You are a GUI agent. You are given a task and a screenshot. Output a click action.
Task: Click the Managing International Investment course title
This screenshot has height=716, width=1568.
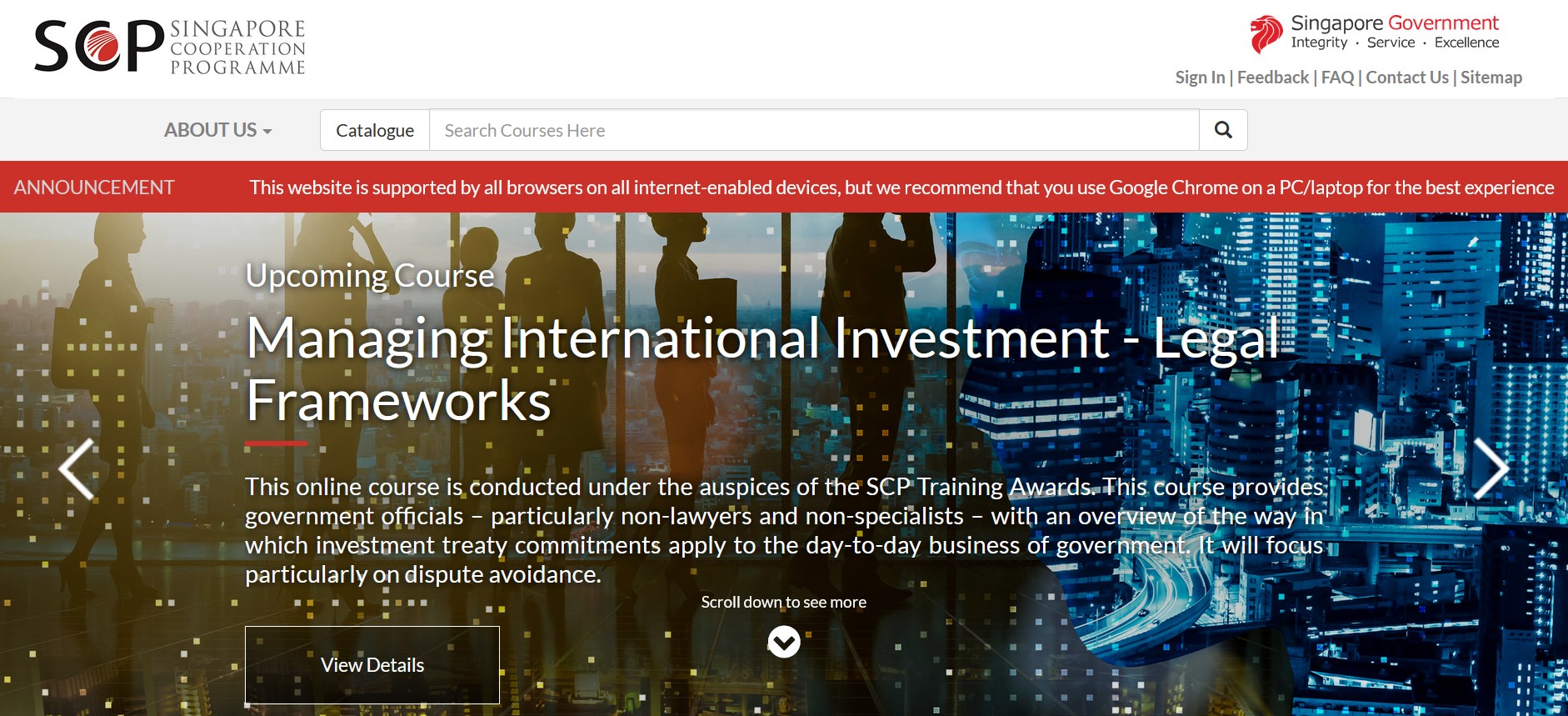pyautogui.click(x=762, y=369)
